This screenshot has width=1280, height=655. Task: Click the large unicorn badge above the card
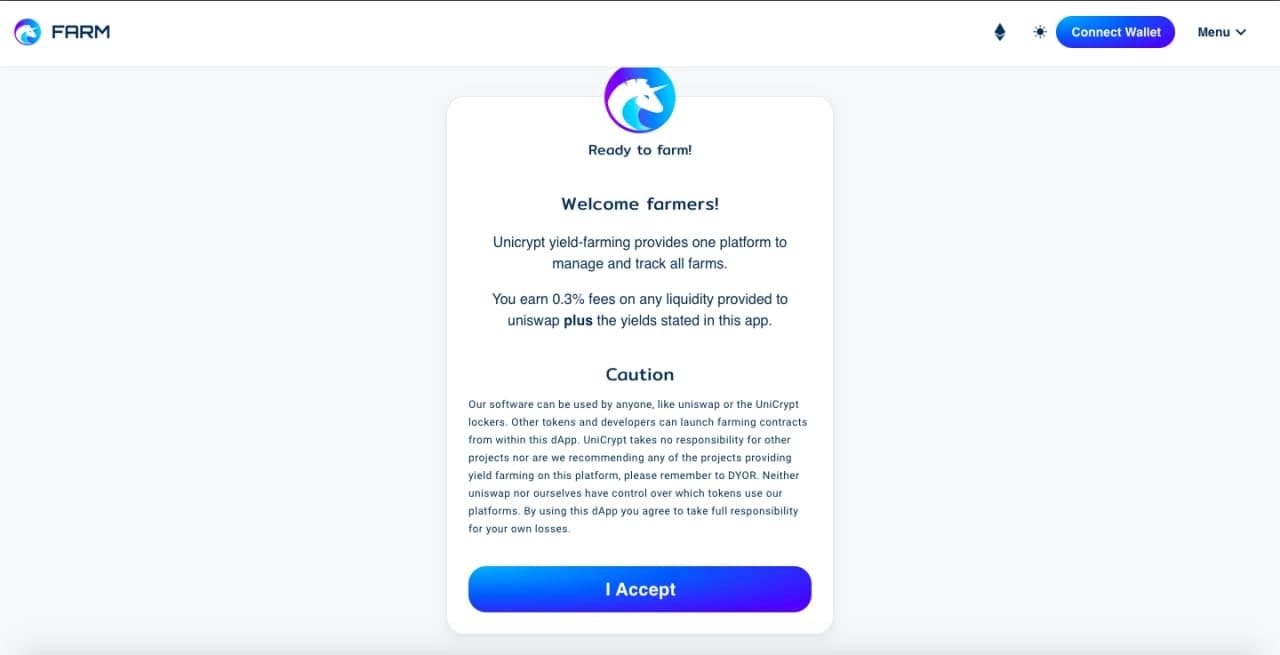pos(640,98)
